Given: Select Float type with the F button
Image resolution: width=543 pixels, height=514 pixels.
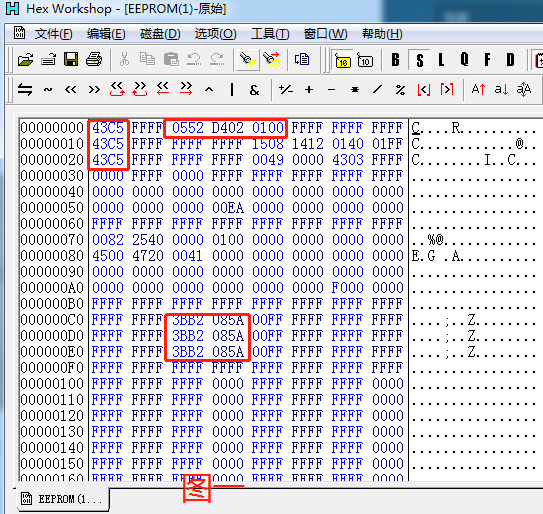Looking at the screenshot, I should [x=487, y=60].
